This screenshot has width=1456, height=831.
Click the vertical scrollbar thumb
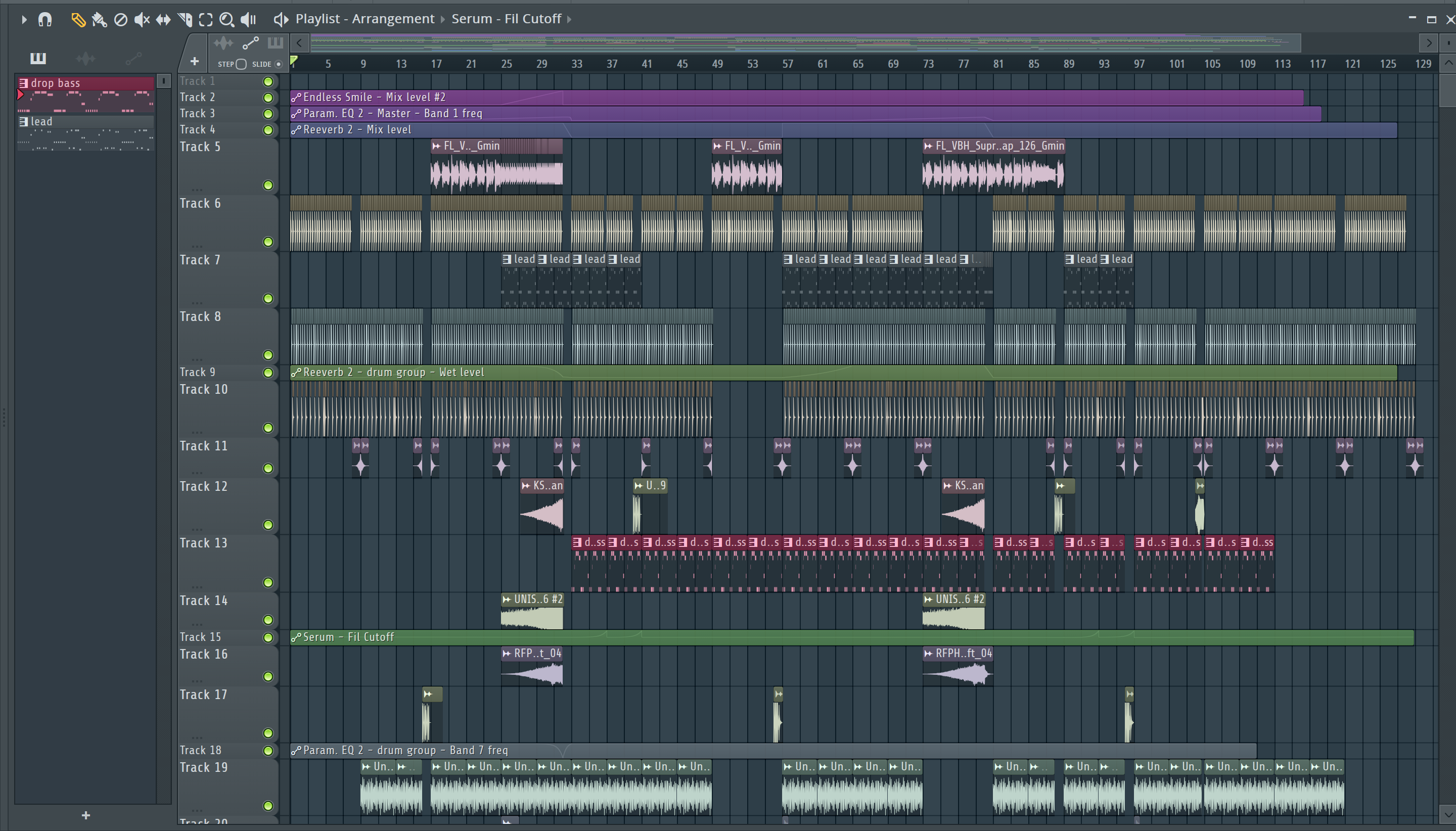click(1448, 90)
